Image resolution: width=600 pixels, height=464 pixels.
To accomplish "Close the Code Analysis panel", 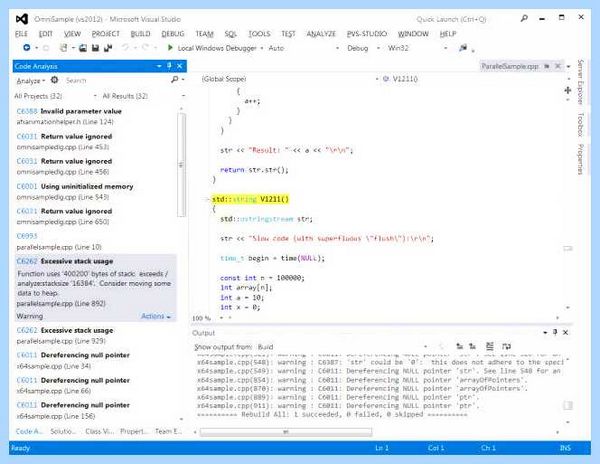I will (179, 66).
